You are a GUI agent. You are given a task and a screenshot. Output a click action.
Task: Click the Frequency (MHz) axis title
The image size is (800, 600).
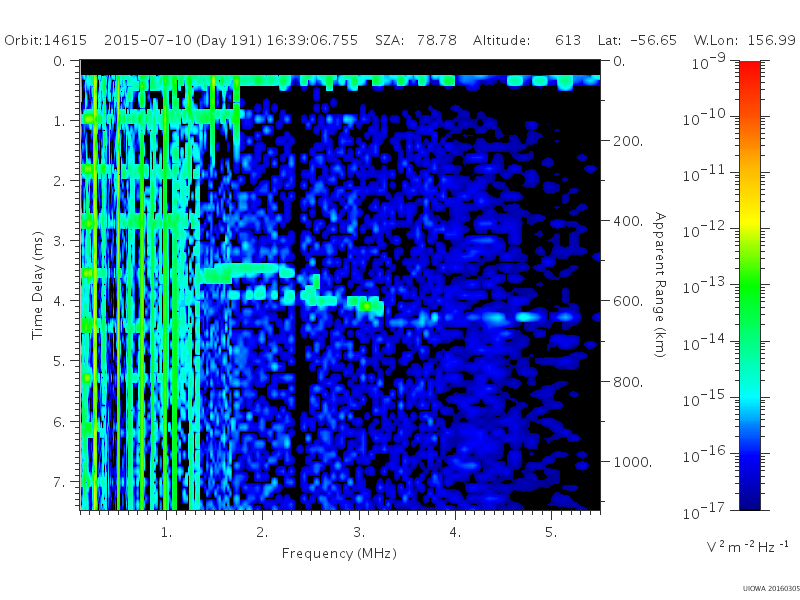pos(339,554)
